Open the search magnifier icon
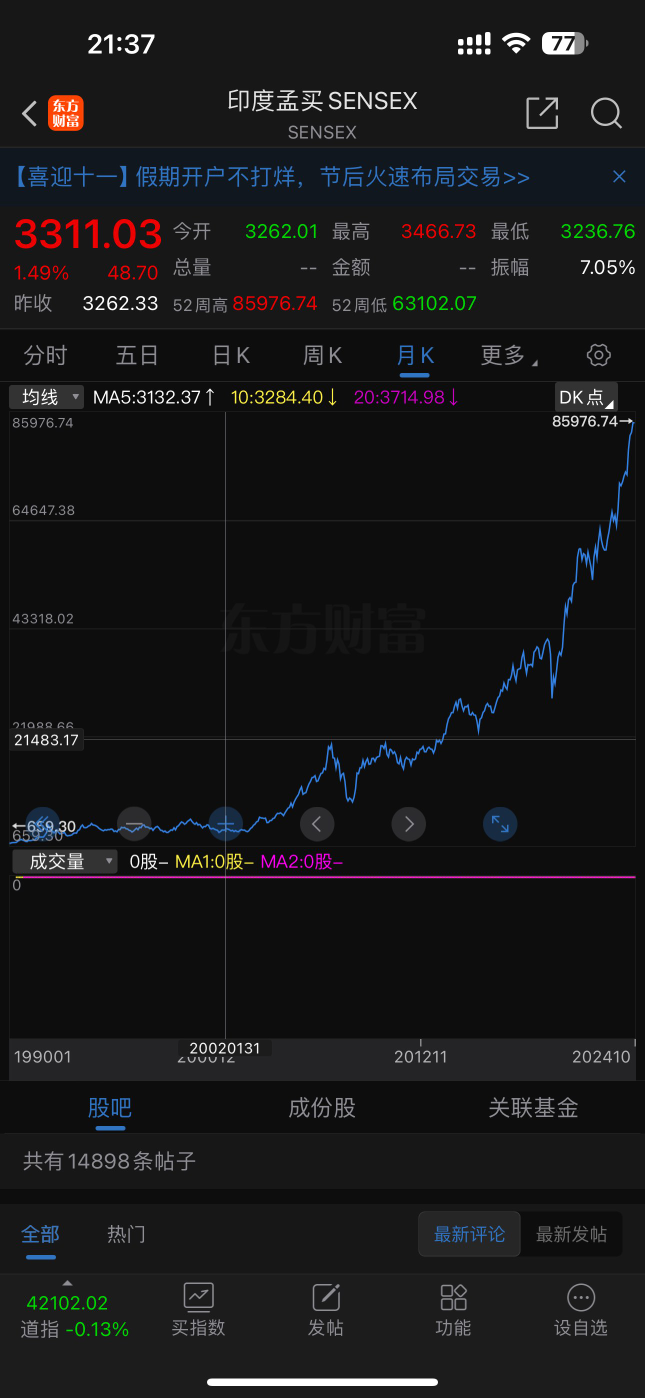The height and width of the screenshot is (1398, 645). pyautogui.click(x=606, y=113)
